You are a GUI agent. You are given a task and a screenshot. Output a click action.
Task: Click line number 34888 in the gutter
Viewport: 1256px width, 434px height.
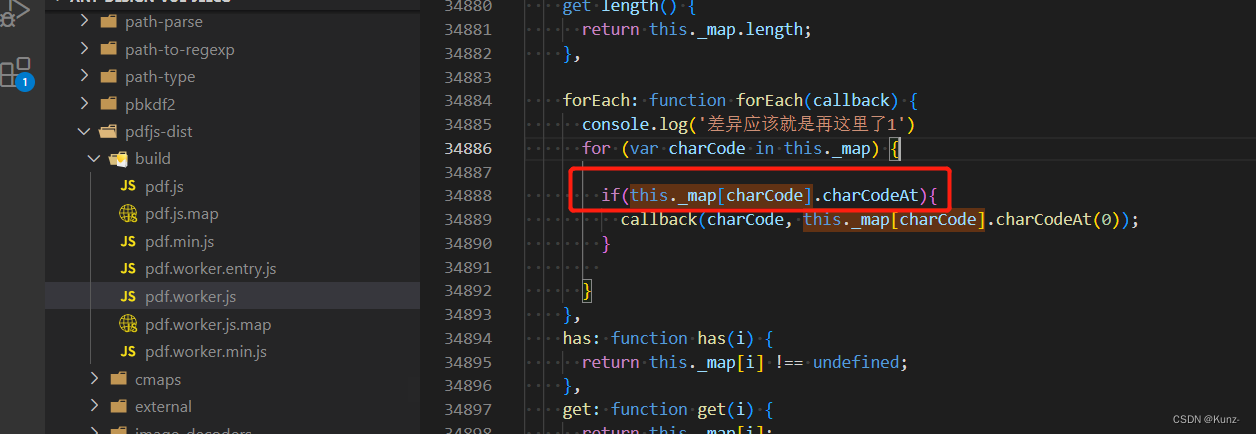[468, 195]
